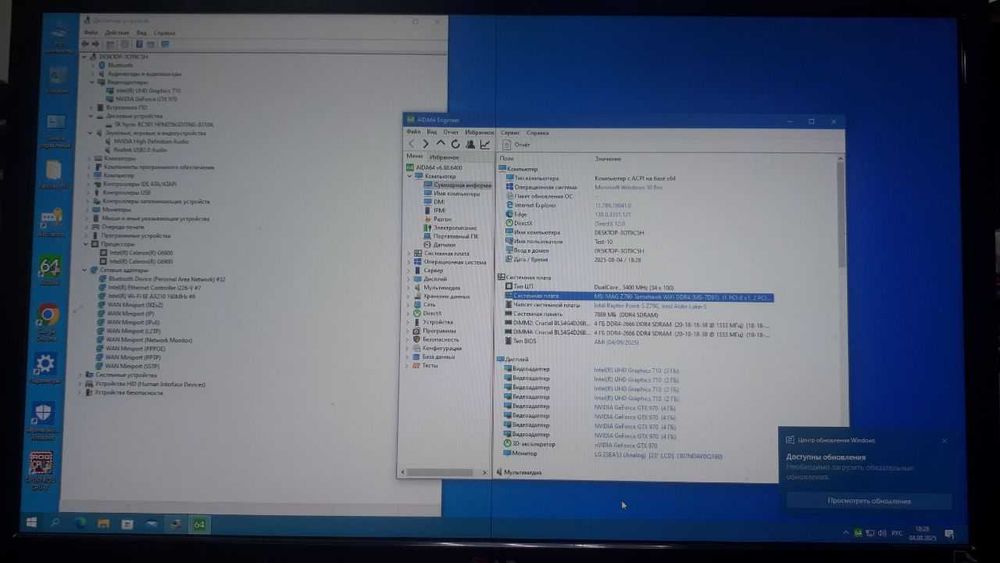The width and height of the screenshot is (1000, 563).
Task: Click AIDA64 refresh icon
Action: (455, 144)
